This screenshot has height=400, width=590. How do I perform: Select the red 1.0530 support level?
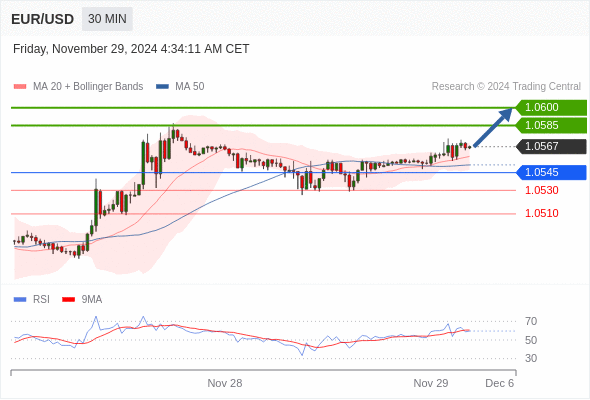tap(542, 190)
